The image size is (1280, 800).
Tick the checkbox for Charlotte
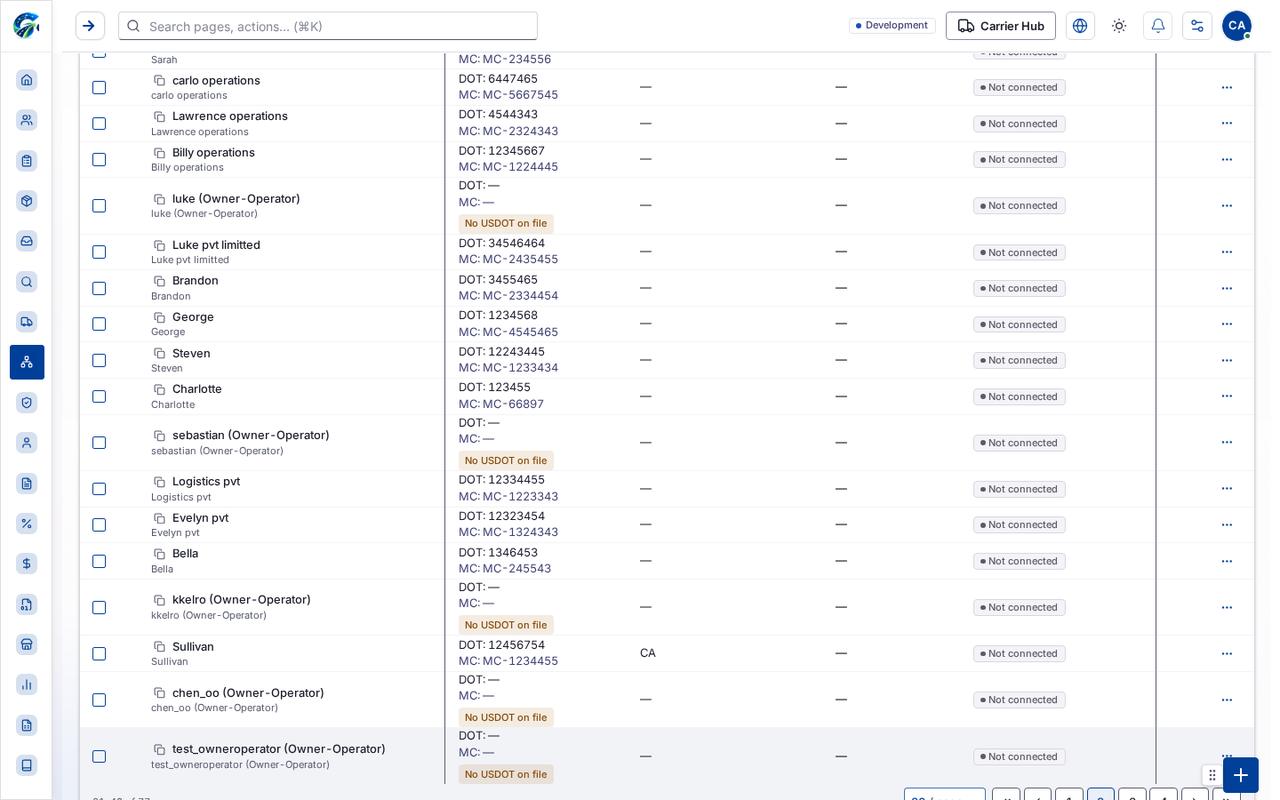(99, 397)
